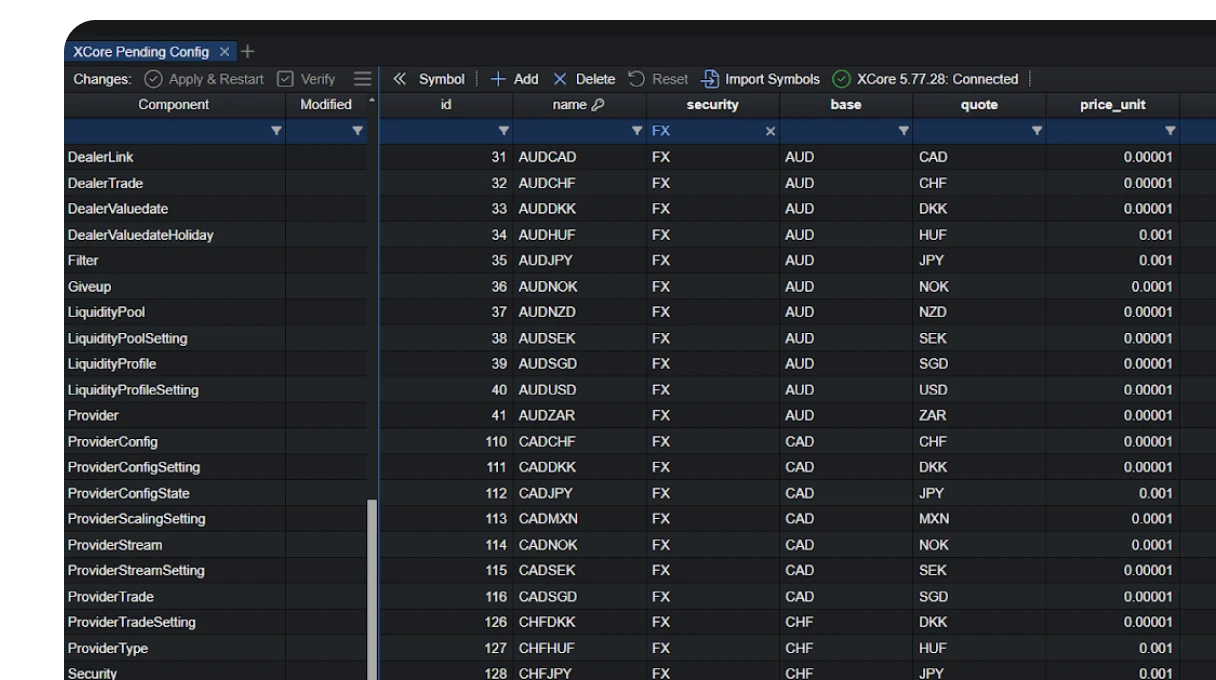The image size is (1216, 680).
Task: Click the Import Symbols document icon
Action: [709, 79]
